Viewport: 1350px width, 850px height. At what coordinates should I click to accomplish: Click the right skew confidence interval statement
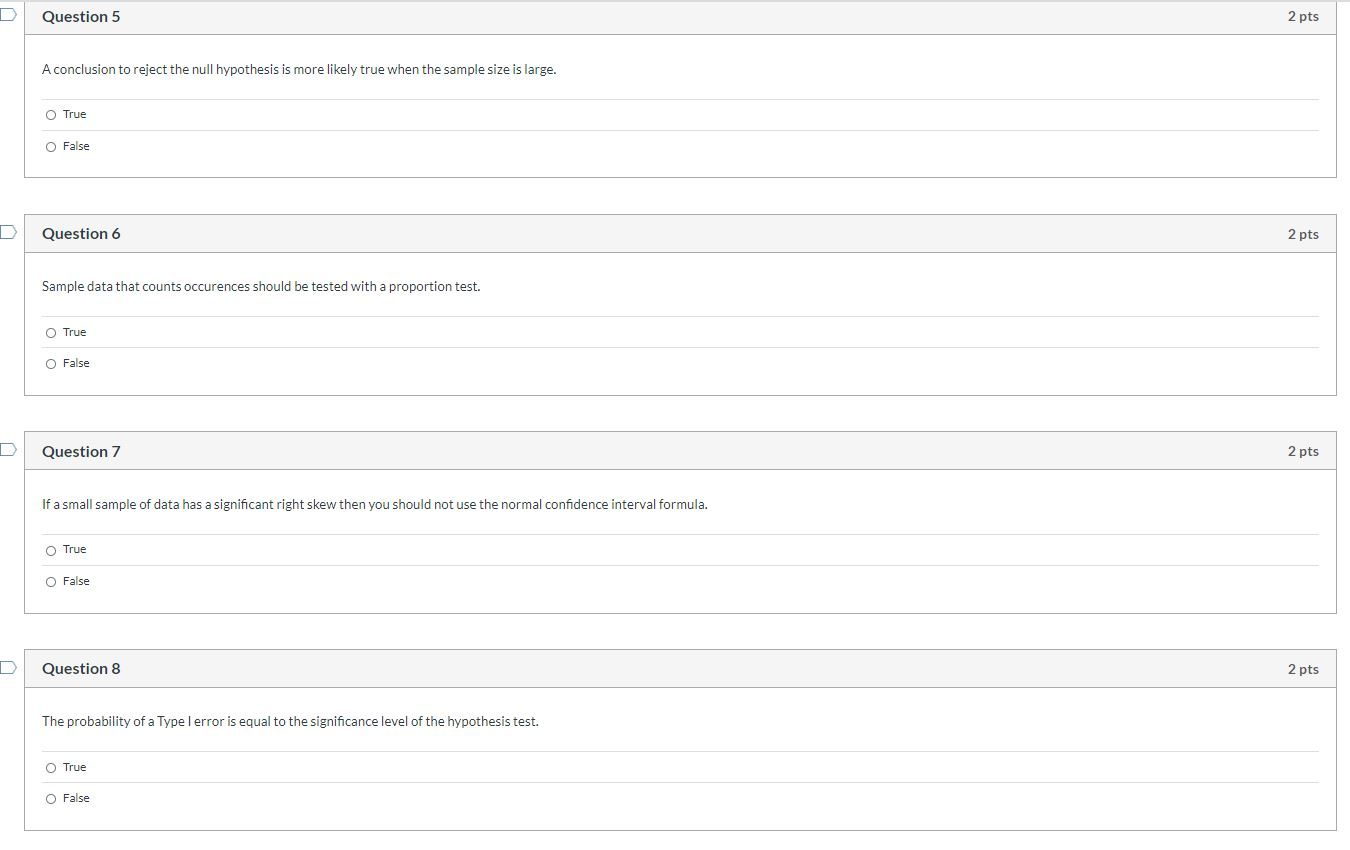375,505
